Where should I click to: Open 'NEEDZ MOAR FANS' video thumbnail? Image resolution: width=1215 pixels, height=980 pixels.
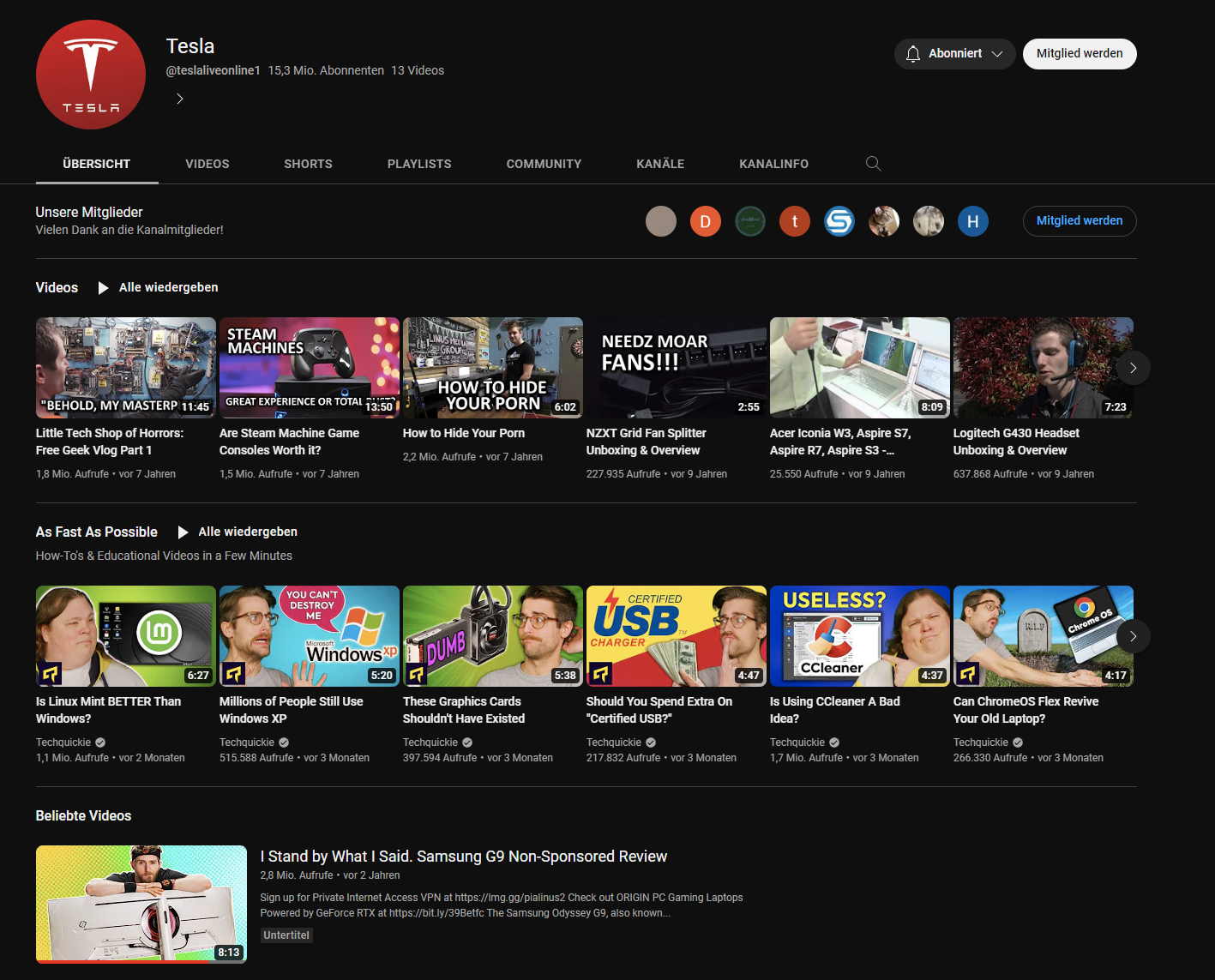pos(677,368)
